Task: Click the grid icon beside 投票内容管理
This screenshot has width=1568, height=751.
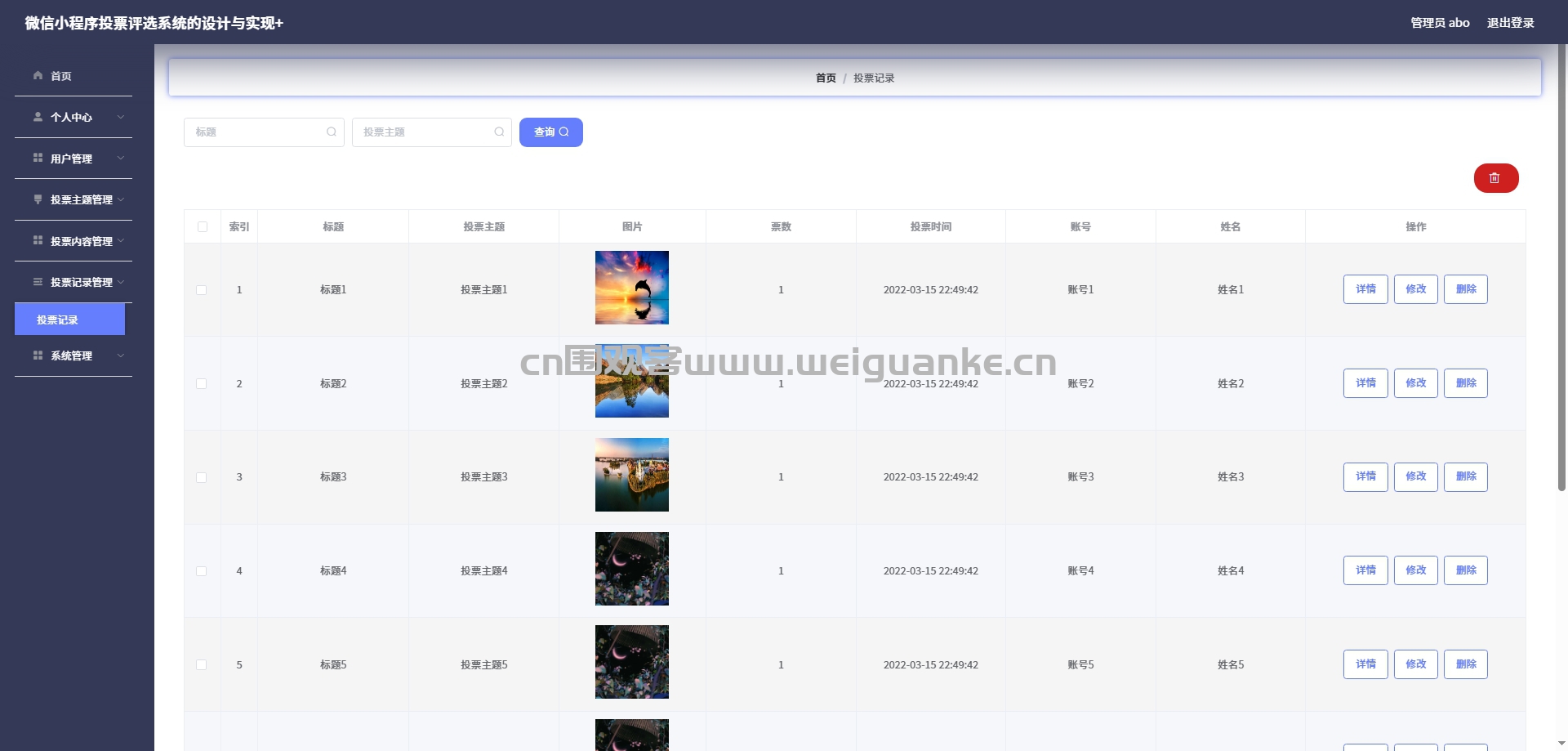Action: click(x=38, y=240)
